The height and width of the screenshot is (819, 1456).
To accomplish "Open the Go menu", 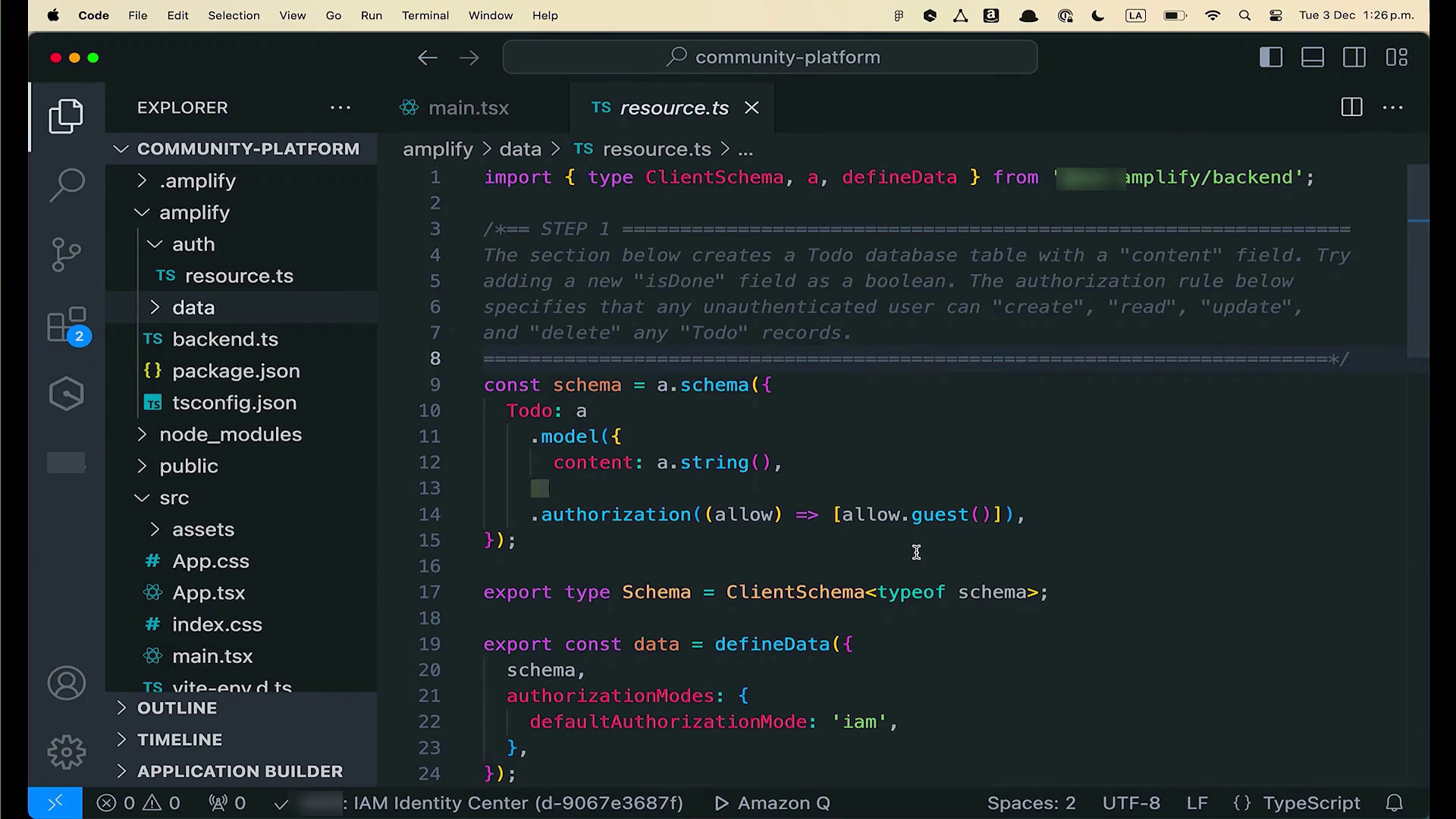I will 334,15.
